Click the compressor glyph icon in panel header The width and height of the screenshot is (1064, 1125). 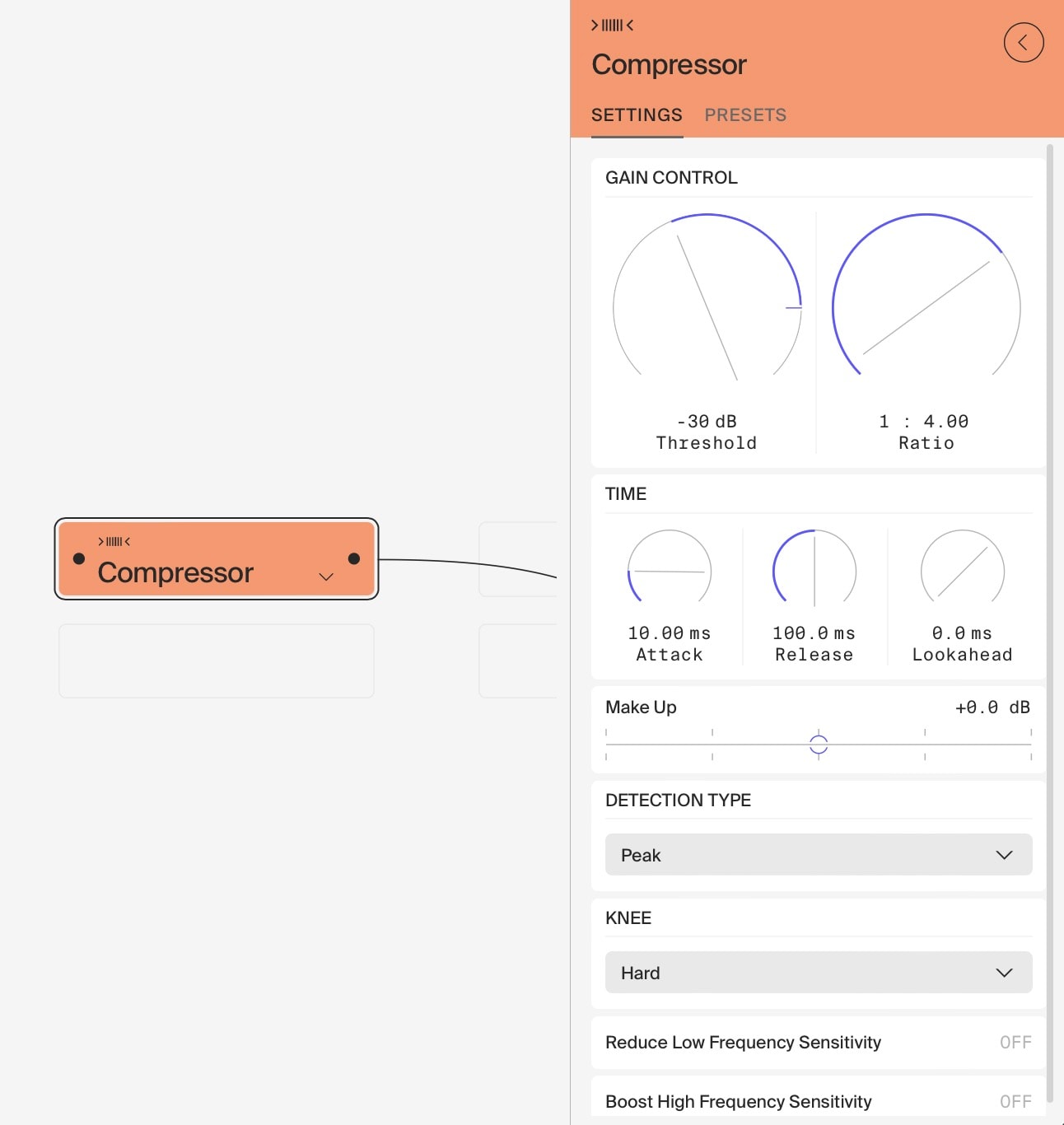[x=611, y=25]
